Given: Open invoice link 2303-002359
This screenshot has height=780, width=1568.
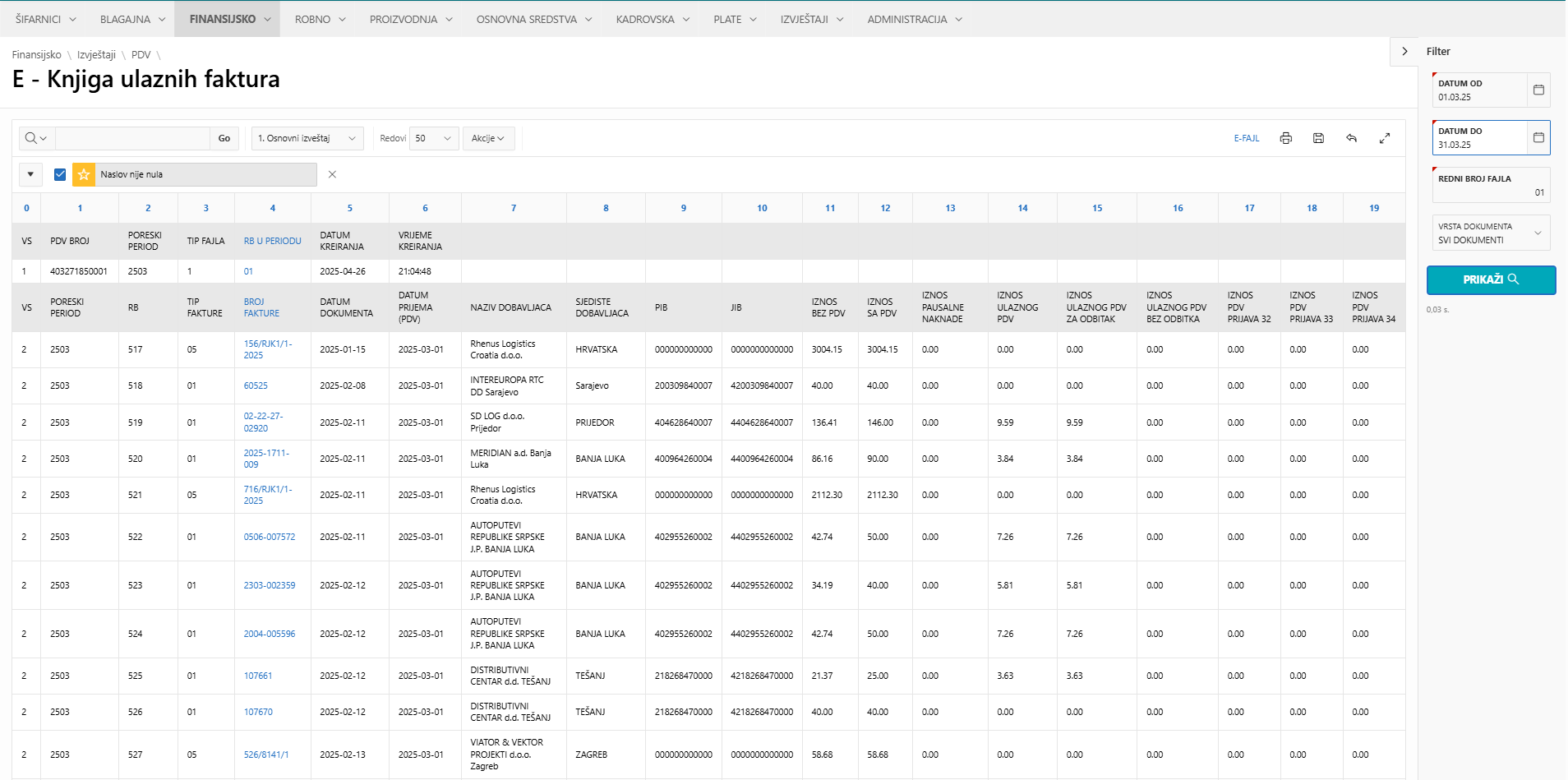Looking at the screenshot, I should [x=269, y=585].
